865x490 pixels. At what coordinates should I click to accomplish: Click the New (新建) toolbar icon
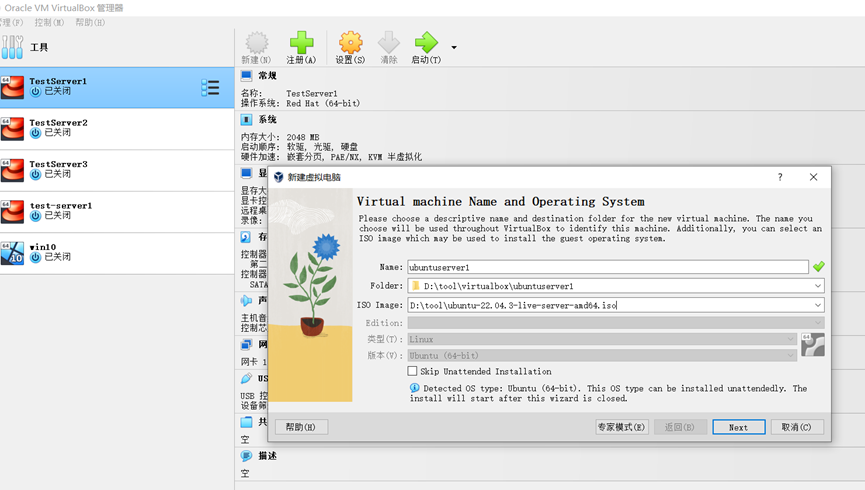257,43
